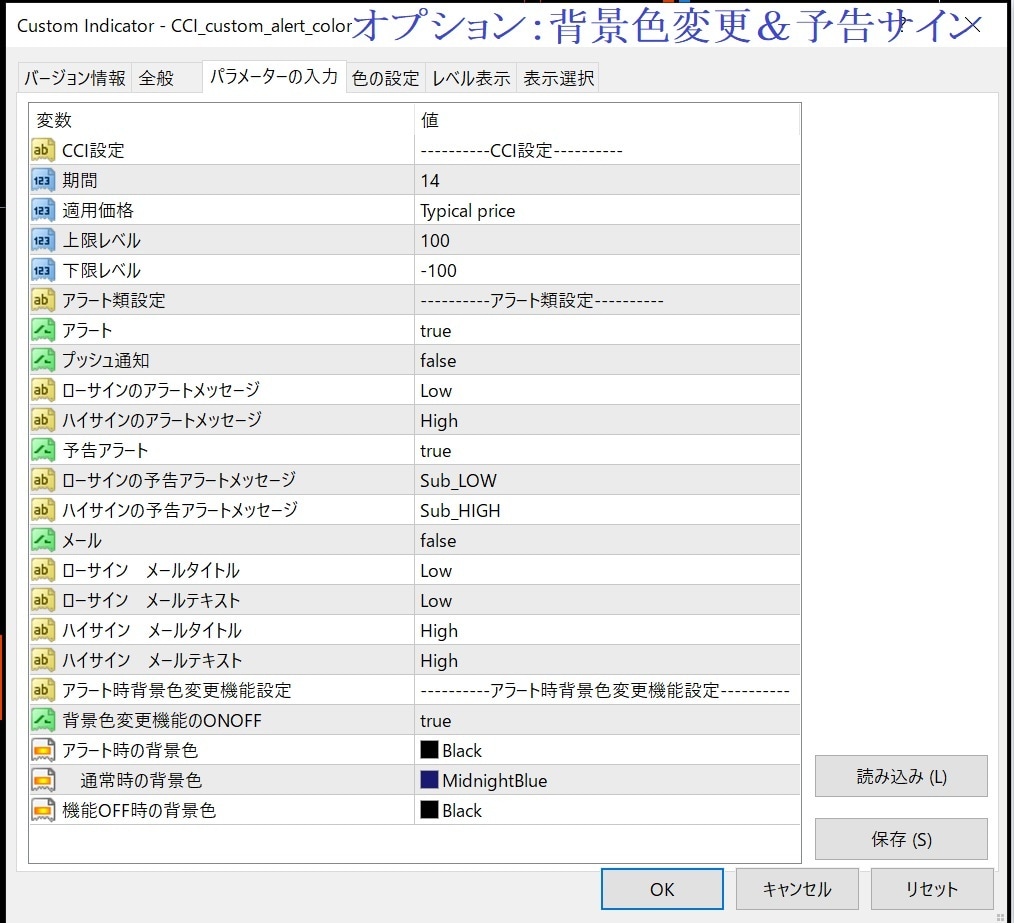
Task: Click the 値 column header
Action: (x=607, y=120)
